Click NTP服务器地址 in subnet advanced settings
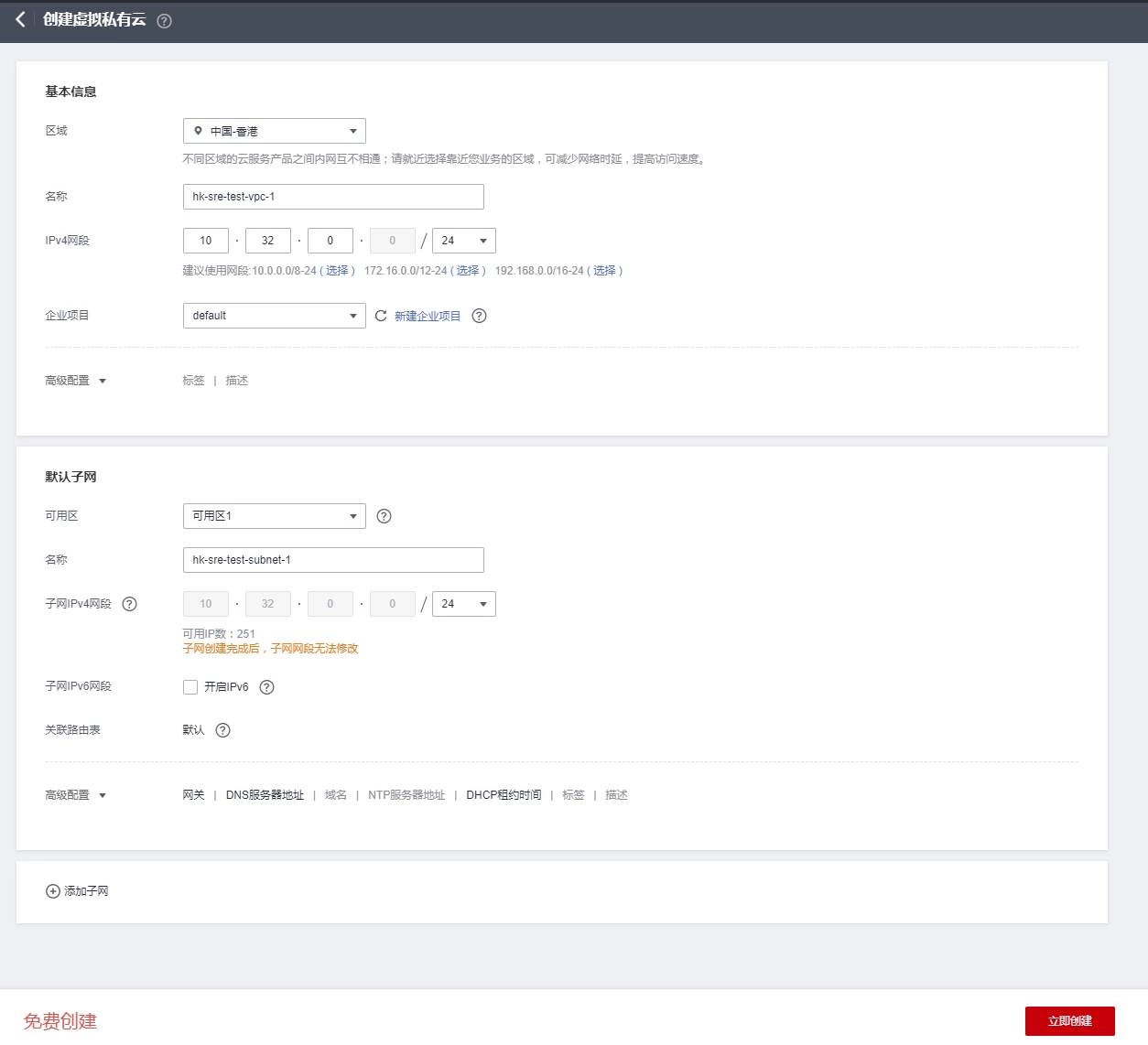 pyautogui.click(x=406, y=795)
